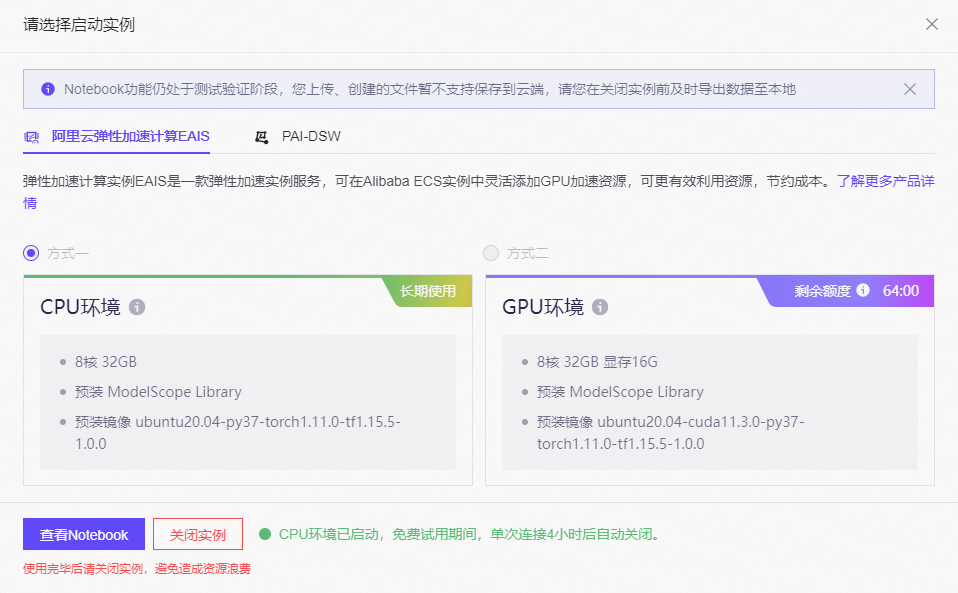Click GPU 预装镜像 cuda11.3.0 image line
Screen dimensions: 958x593
click(670, 432)
